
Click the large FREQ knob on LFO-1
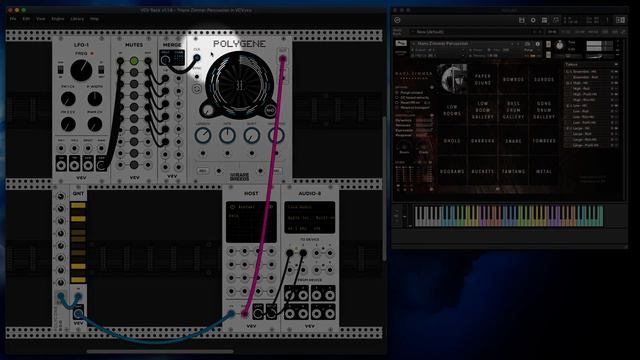click(x=81, y=70)
